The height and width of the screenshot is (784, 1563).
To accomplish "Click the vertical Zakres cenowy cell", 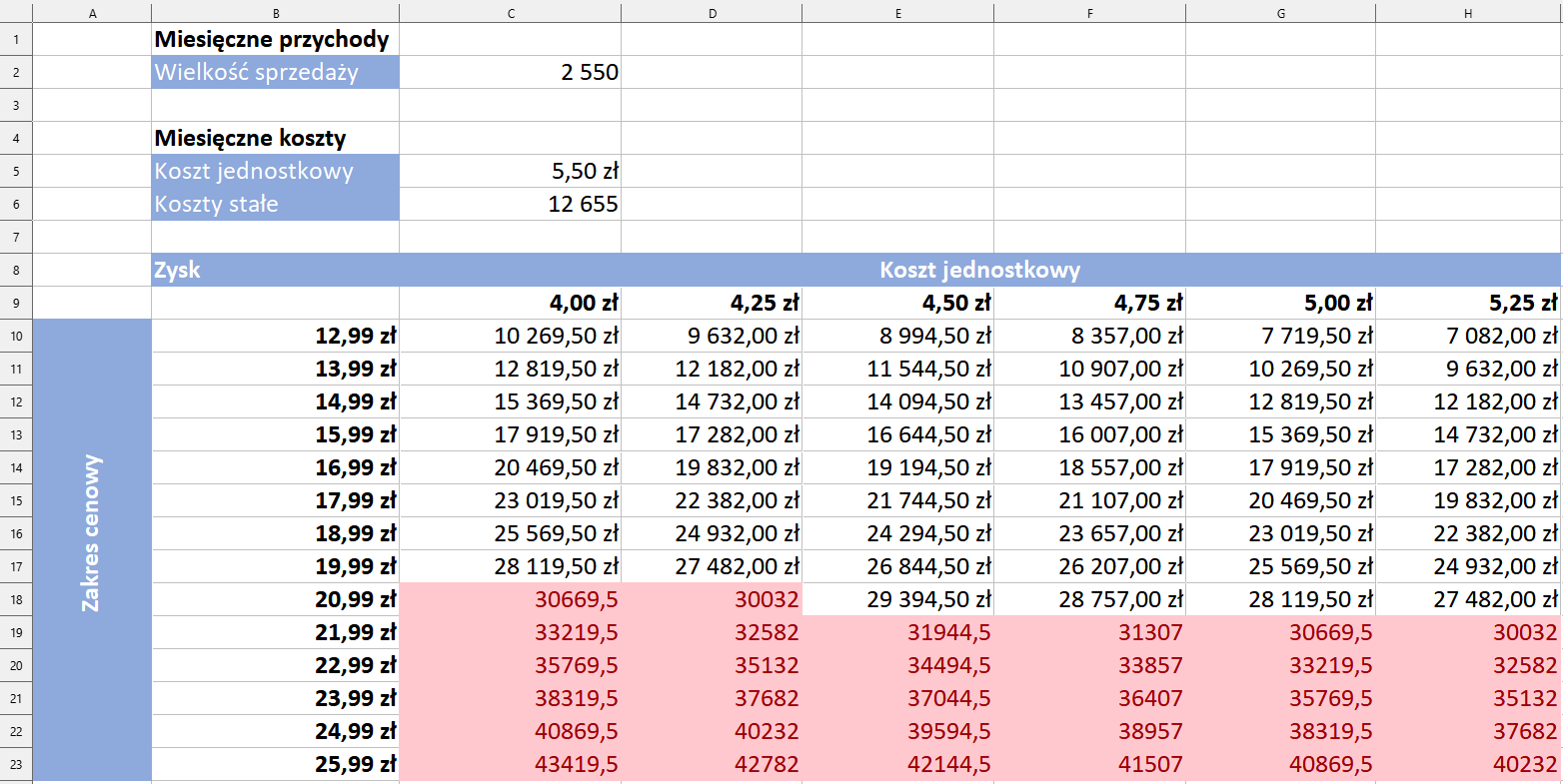I will (92, 550).
